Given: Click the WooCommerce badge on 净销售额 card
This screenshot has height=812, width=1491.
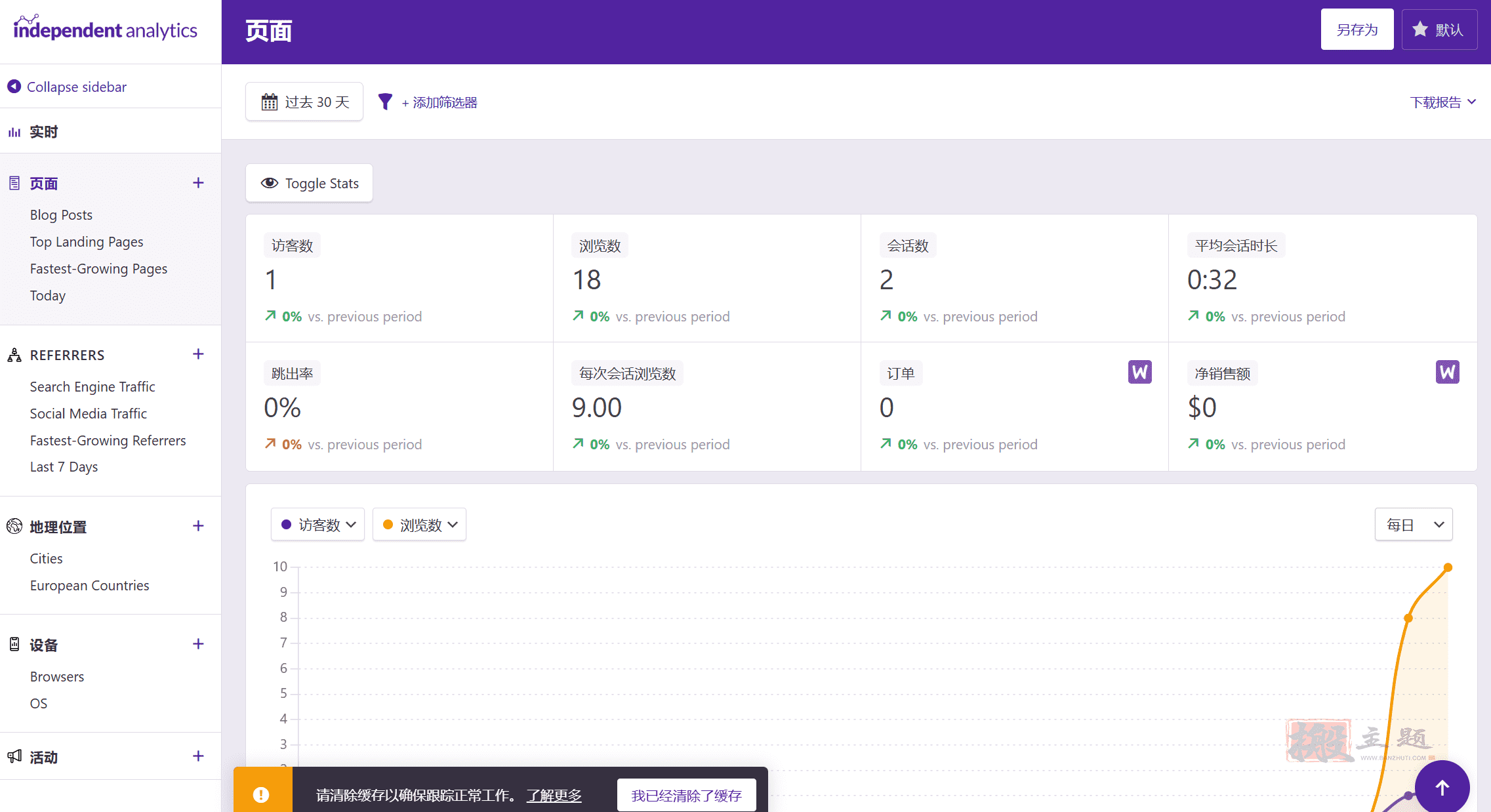Looking at the screenshot, I should (1448, 372).
